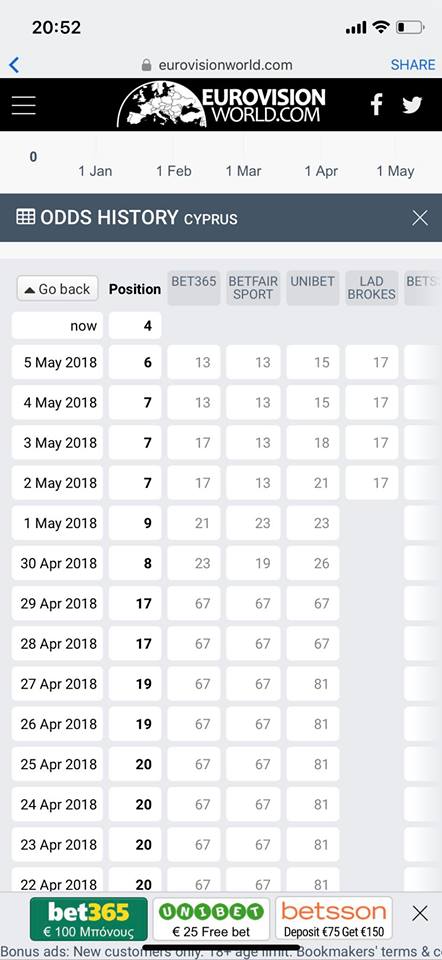Screen dimensions: 442x960
Task: Tap the Twitter bird icon
Action: point(412,105)
